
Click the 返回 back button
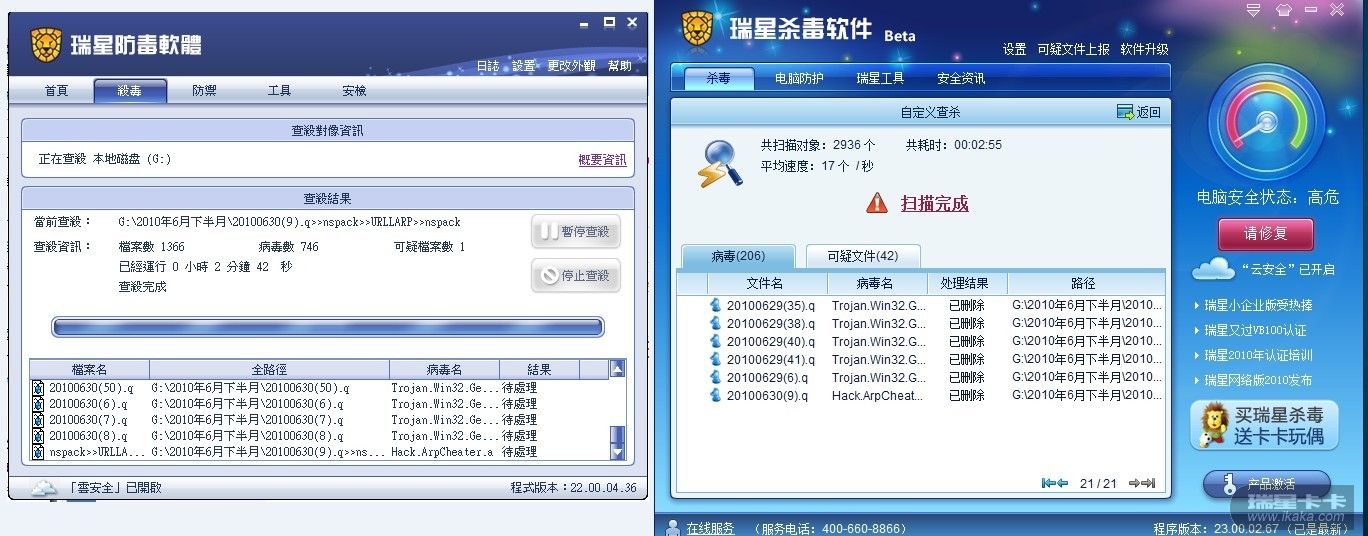coord(1138,112)
